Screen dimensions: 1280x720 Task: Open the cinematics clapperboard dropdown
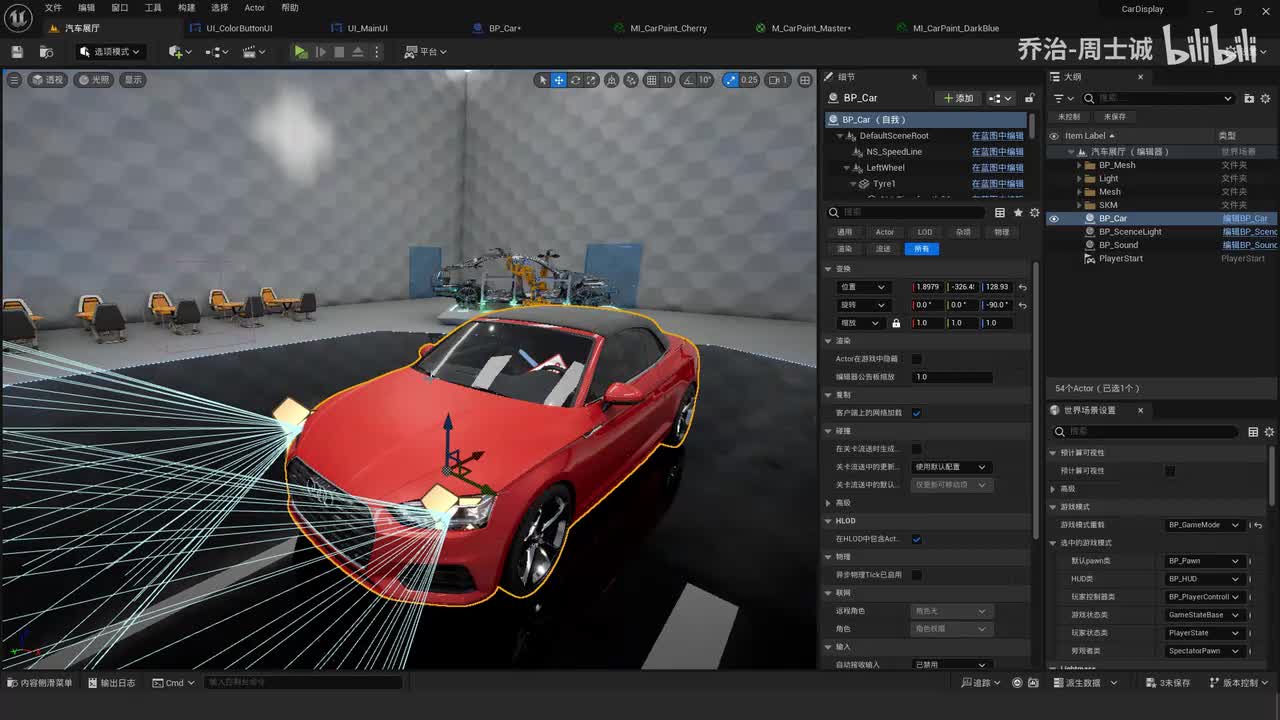click(255, 52)
